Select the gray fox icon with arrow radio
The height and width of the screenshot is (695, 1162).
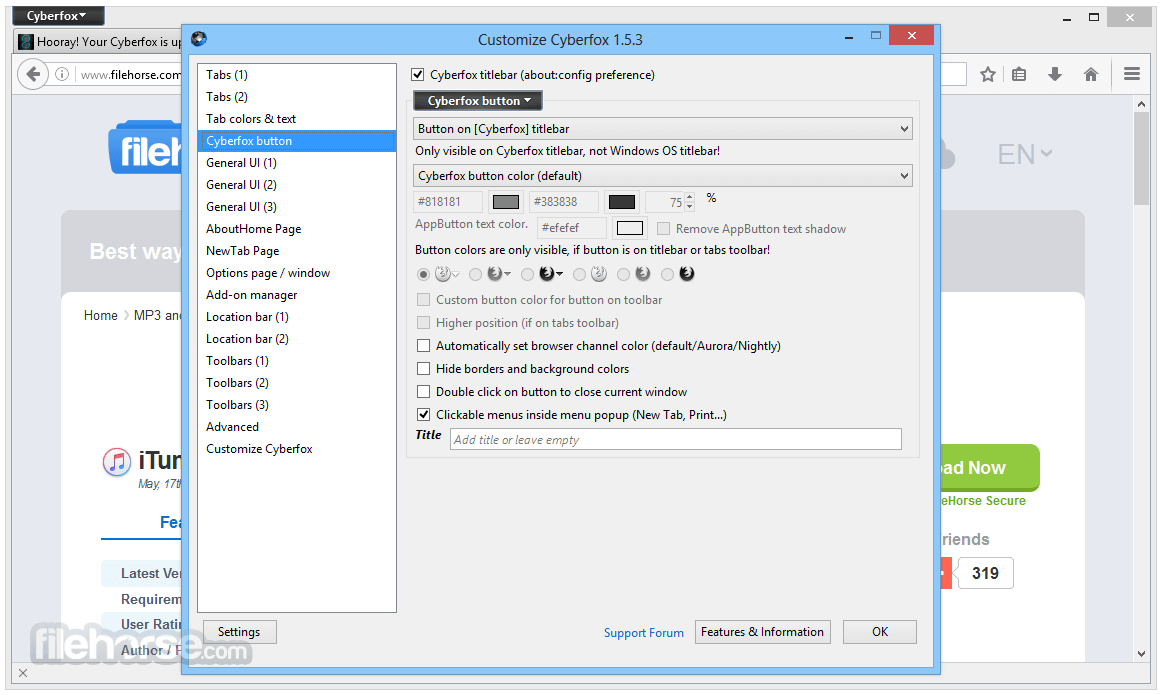coord(475,275)
